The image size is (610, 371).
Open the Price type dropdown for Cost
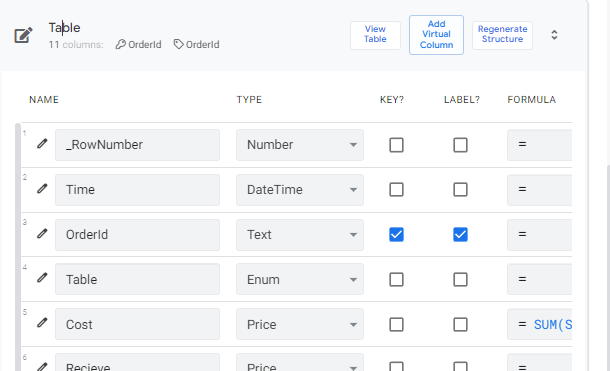pos(300,324)
